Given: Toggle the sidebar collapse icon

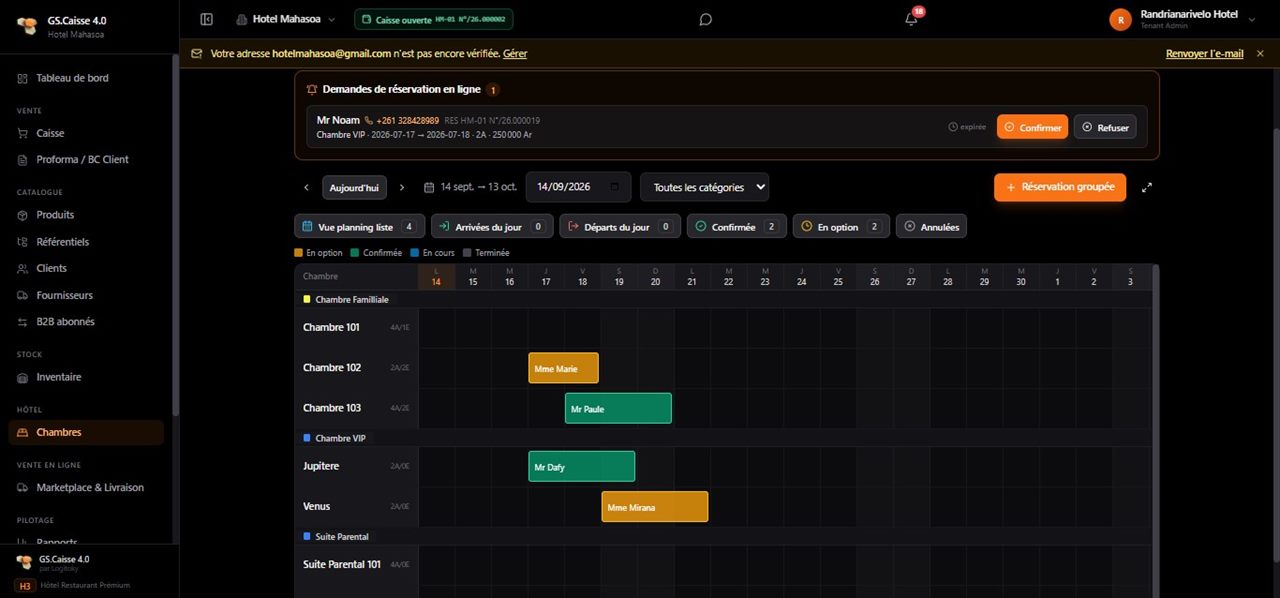Looking at the screenshot, I should coord(207,19).
